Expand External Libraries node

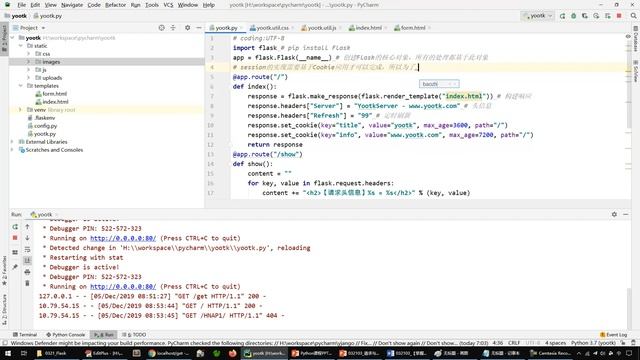tap(12, 142)
